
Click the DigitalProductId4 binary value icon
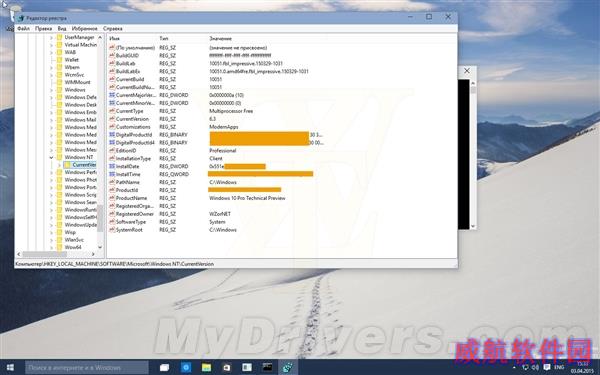point(112,142)
